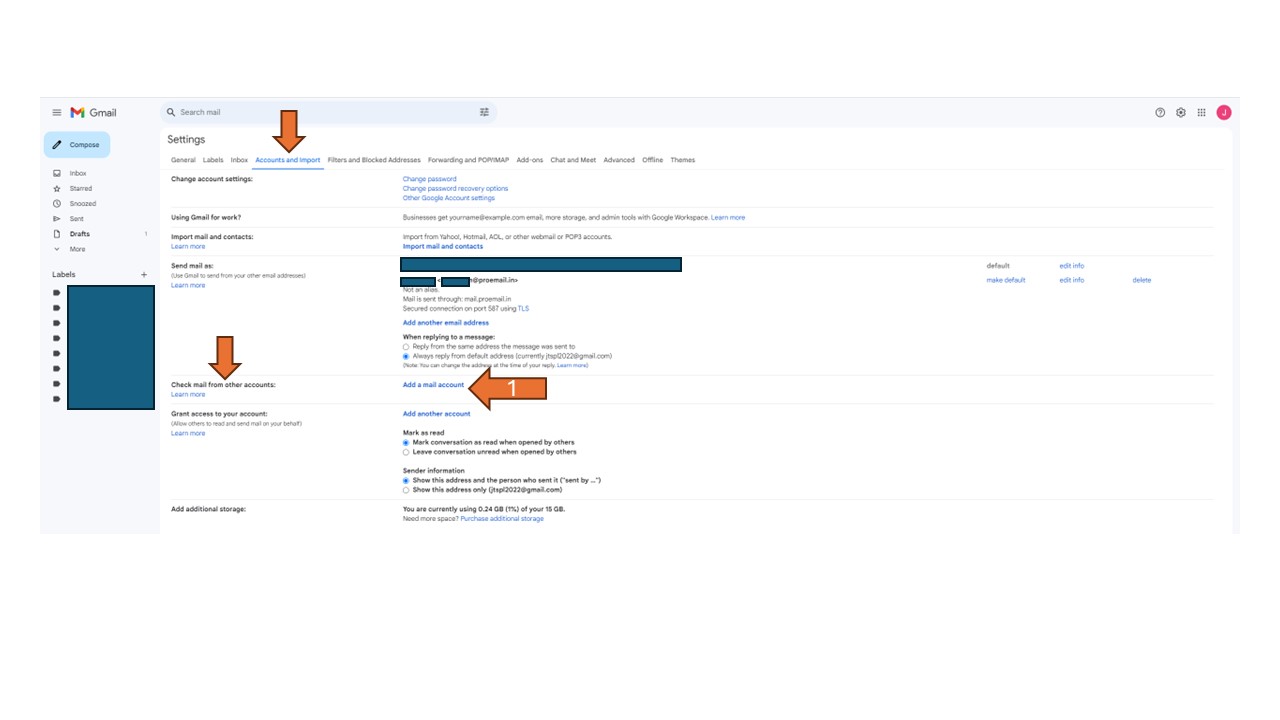The height and width of the screenshot is (720, 1280).
Task: Switch to the General tab
Action: pyautogui.click(x=183, y=160)
